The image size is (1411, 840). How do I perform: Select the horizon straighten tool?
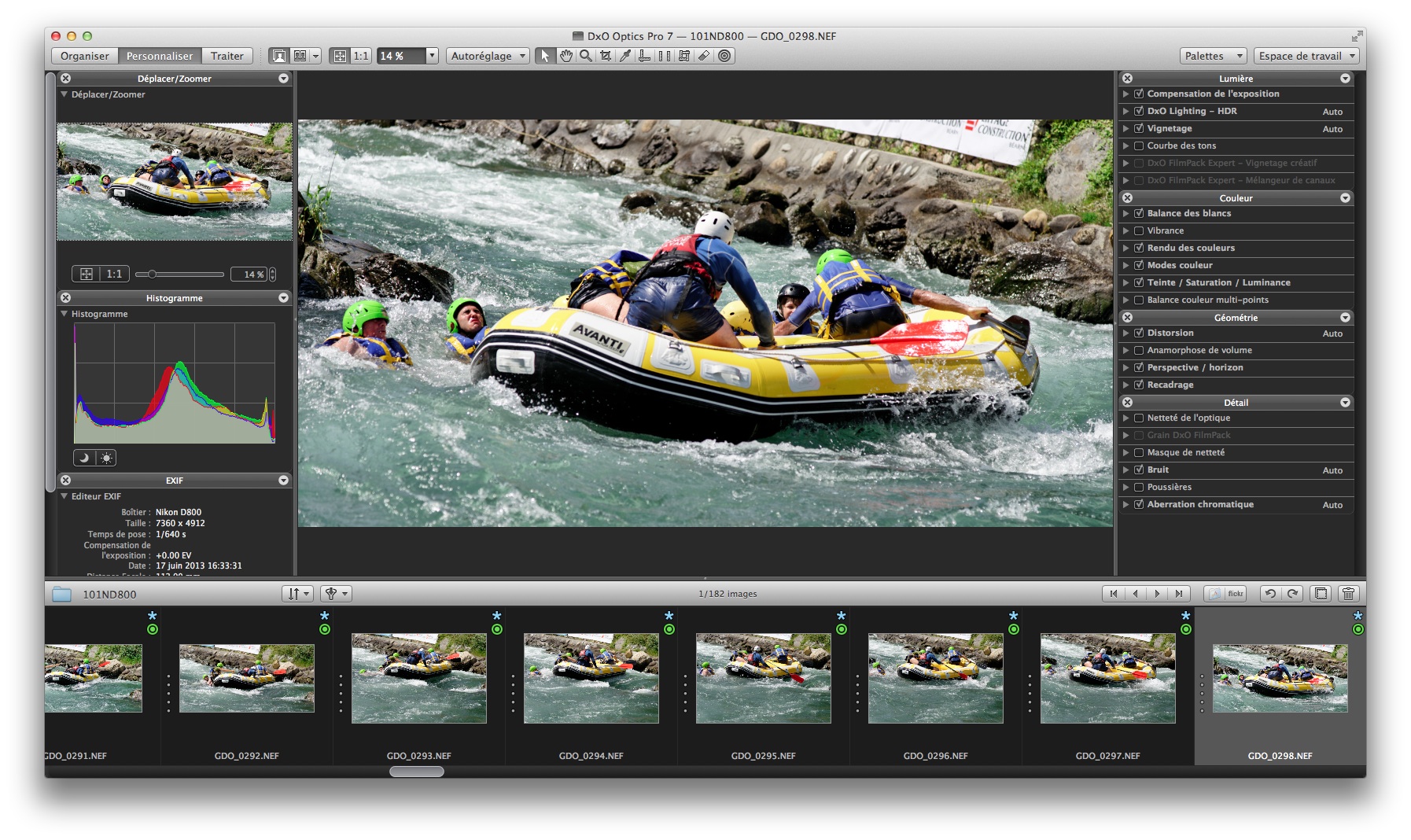645,56
